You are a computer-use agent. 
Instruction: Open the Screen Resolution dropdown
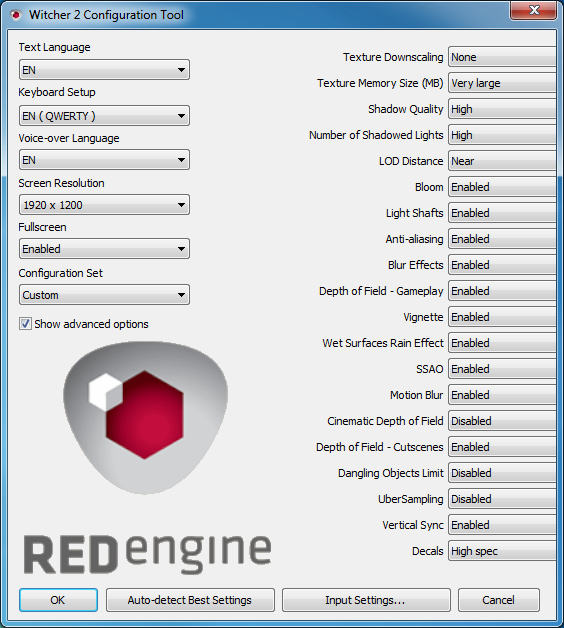(104, 205)
